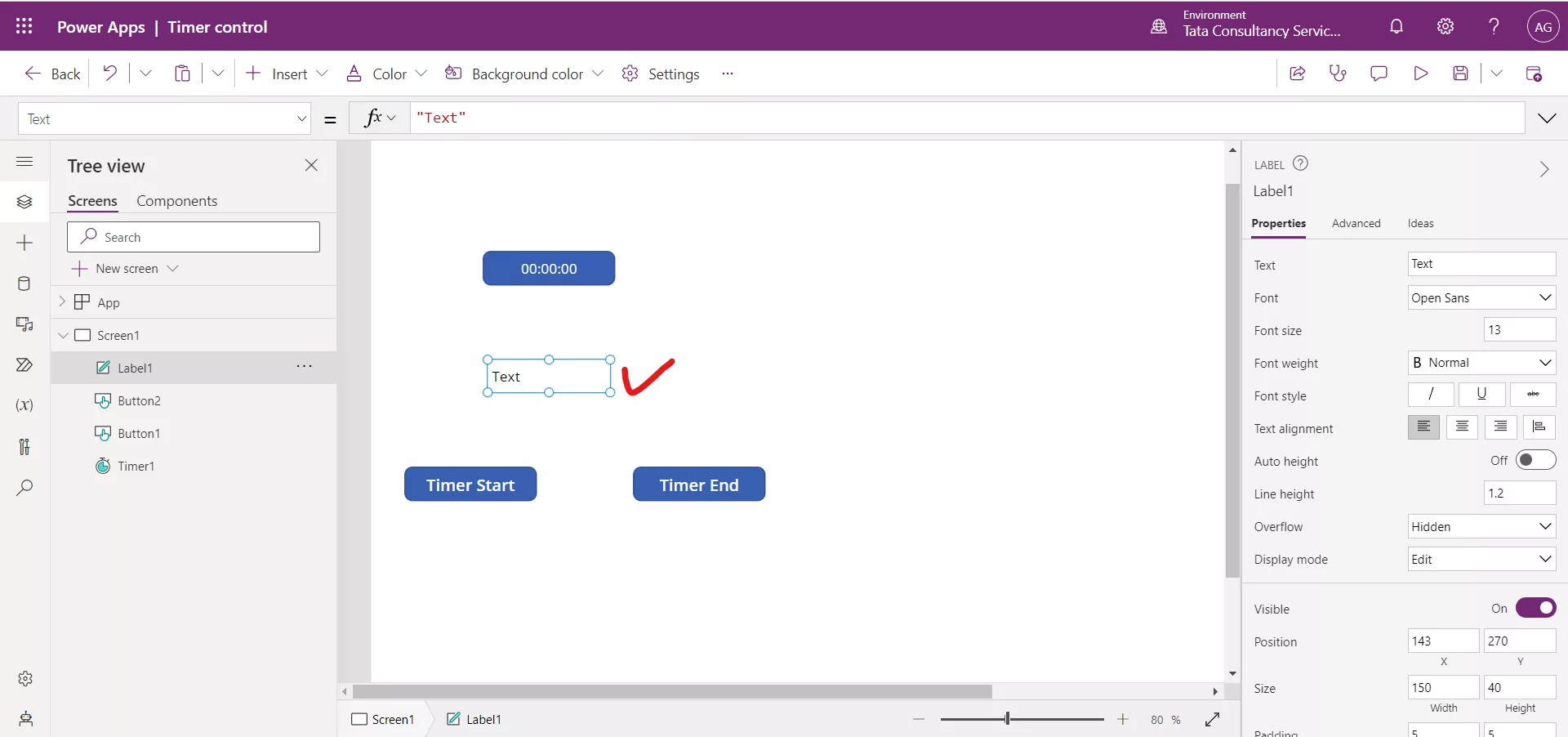Open the Font weight dropdown
The width and height of the screenshot is (1568, 737).
(x=1481, y=363)
